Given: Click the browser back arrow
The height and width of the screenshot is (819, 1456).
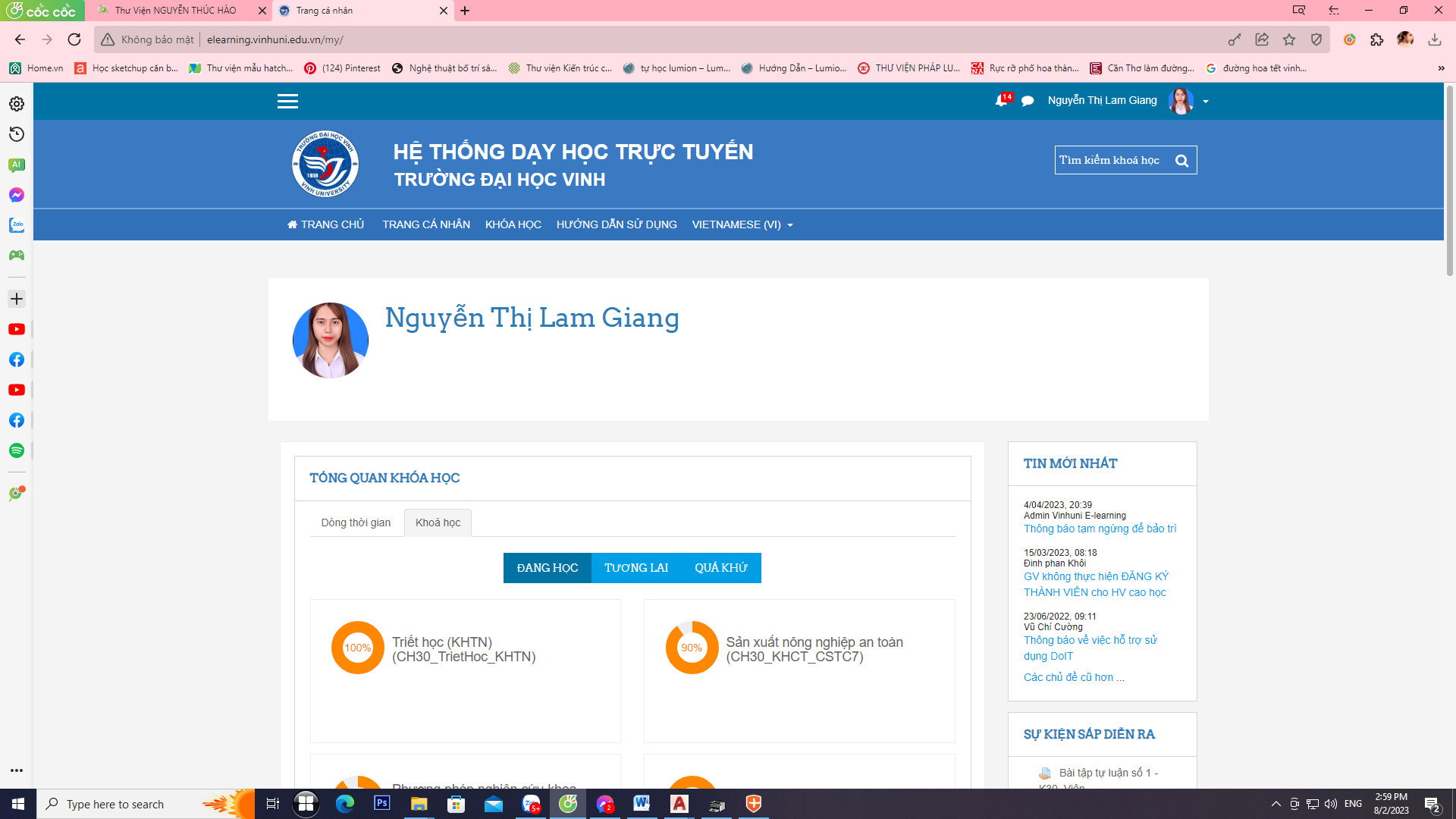Looking at the screenshot, I should (x=20, y=39).
